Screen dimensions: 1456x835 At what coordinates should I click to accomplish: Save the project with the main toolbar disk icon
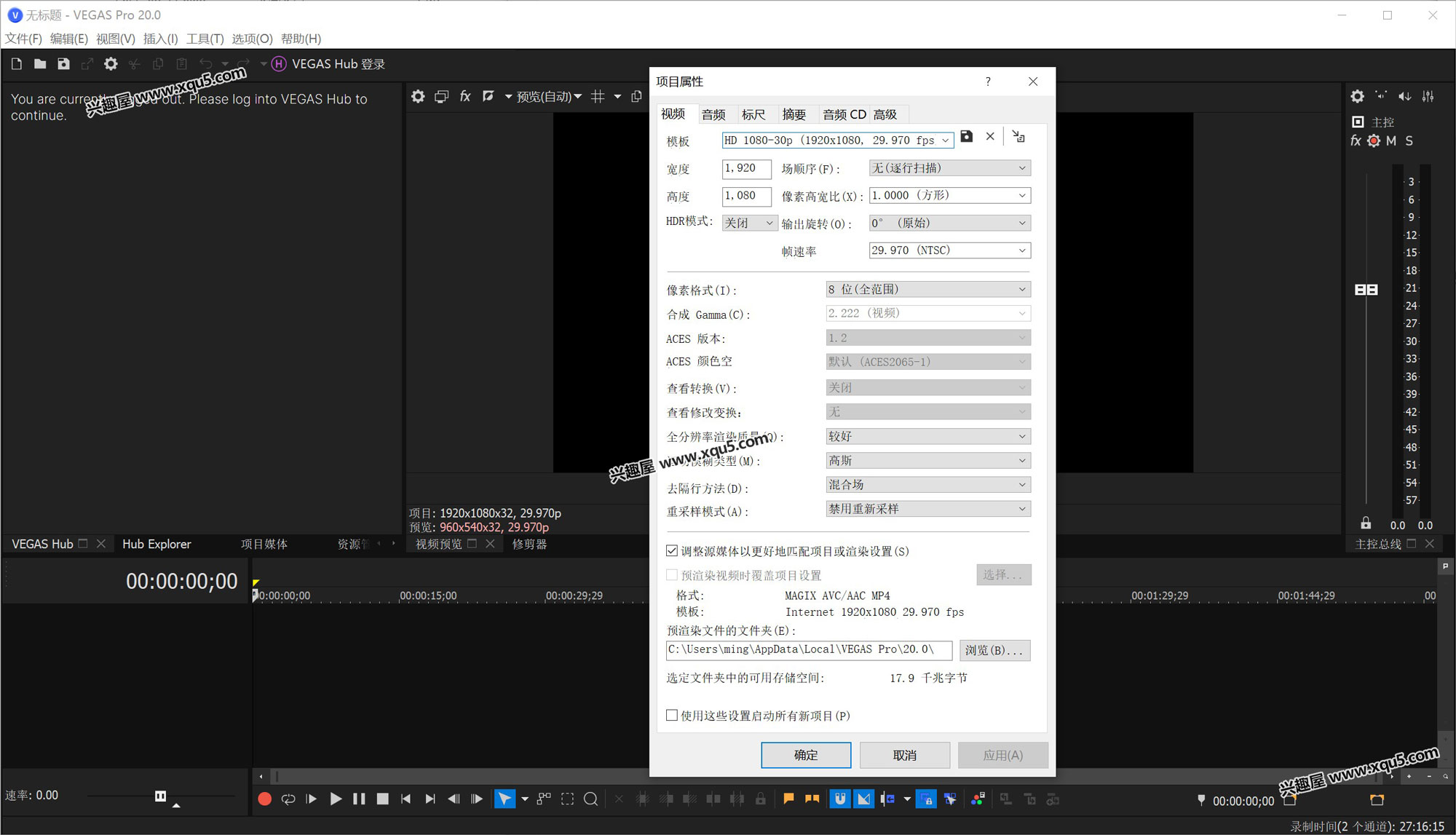click(63, 64)
